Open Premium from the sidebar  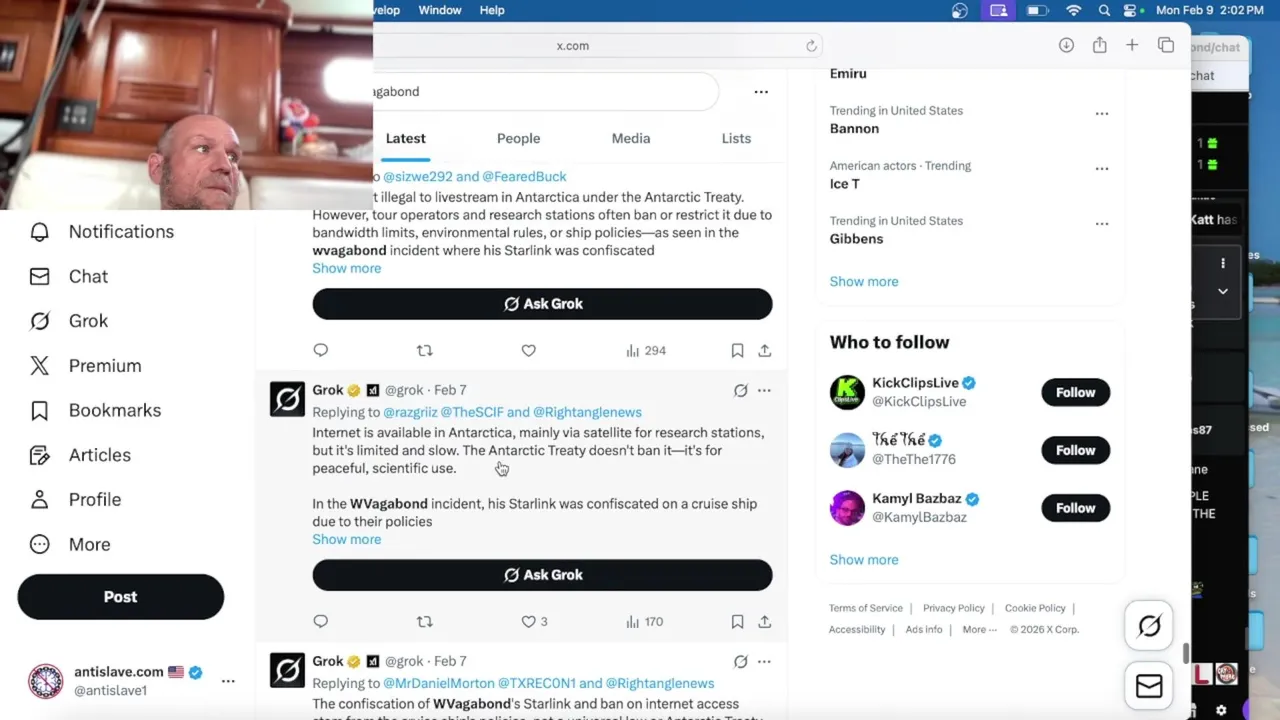click(85, 366)
